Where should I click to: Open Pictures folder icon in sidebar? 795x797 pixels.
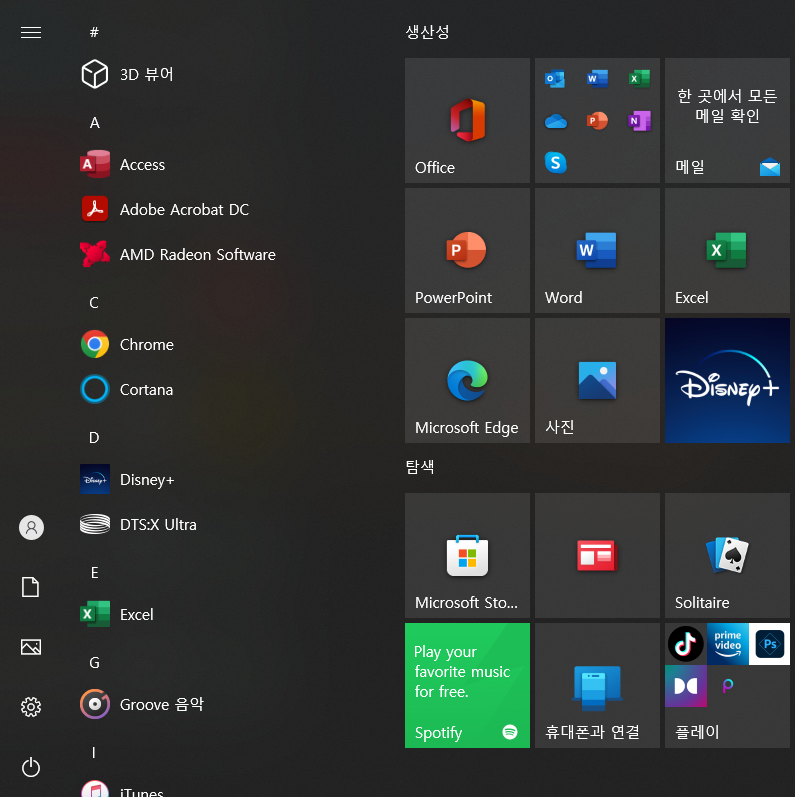pyautogui.click(x=31, y=647)
